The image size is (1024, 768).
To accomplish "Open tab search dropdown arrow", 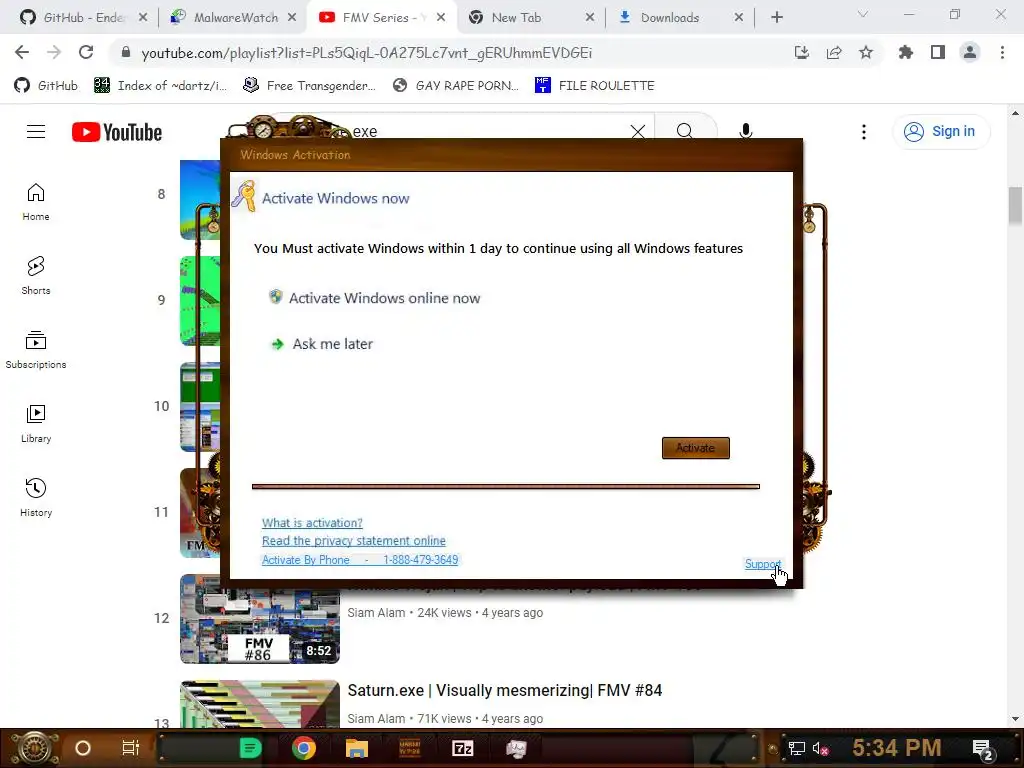I will pyautogui.click(x=863, y=14).
